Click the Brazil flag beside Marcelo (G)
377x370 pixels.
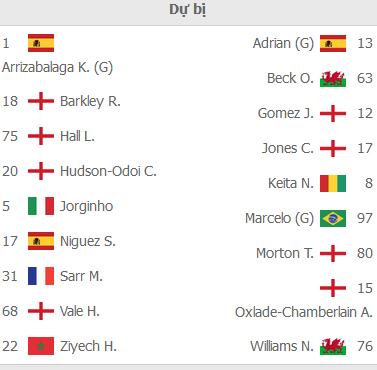point(333,218)
